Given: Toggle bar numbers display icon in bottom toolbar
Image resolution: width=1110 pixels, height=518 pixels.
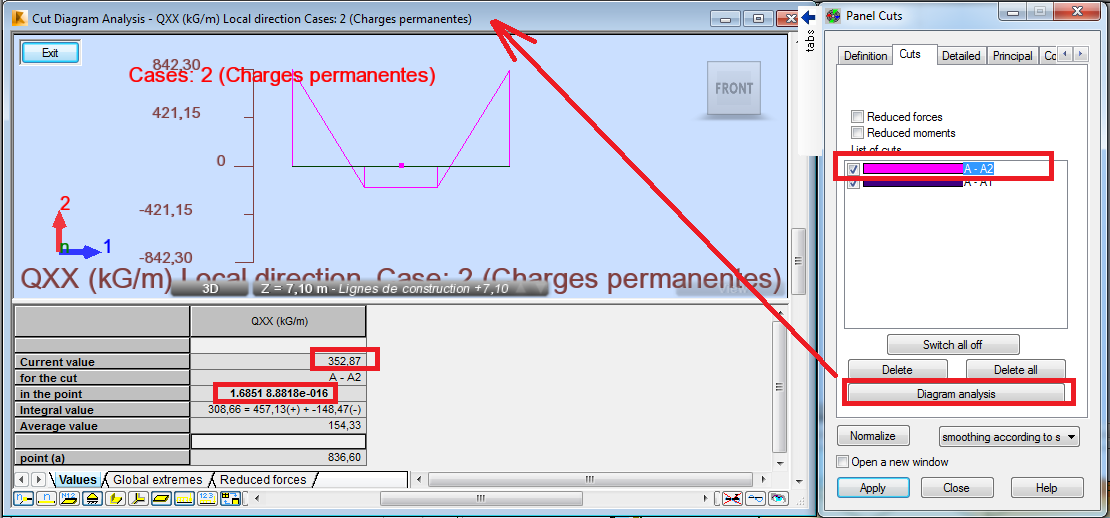Looking at the screenshot, I should pyautogui.click(x=47, y=498).
